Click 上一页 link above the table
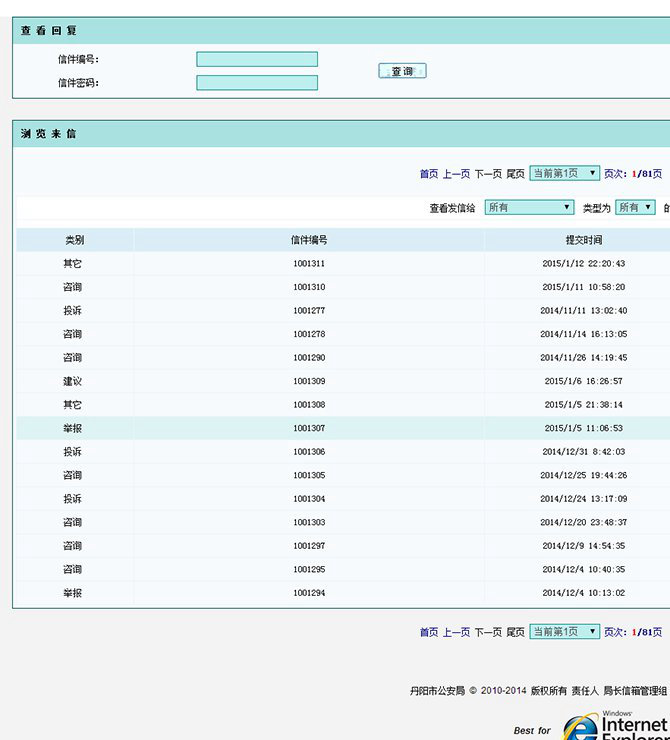 click(x=456, y=174)
